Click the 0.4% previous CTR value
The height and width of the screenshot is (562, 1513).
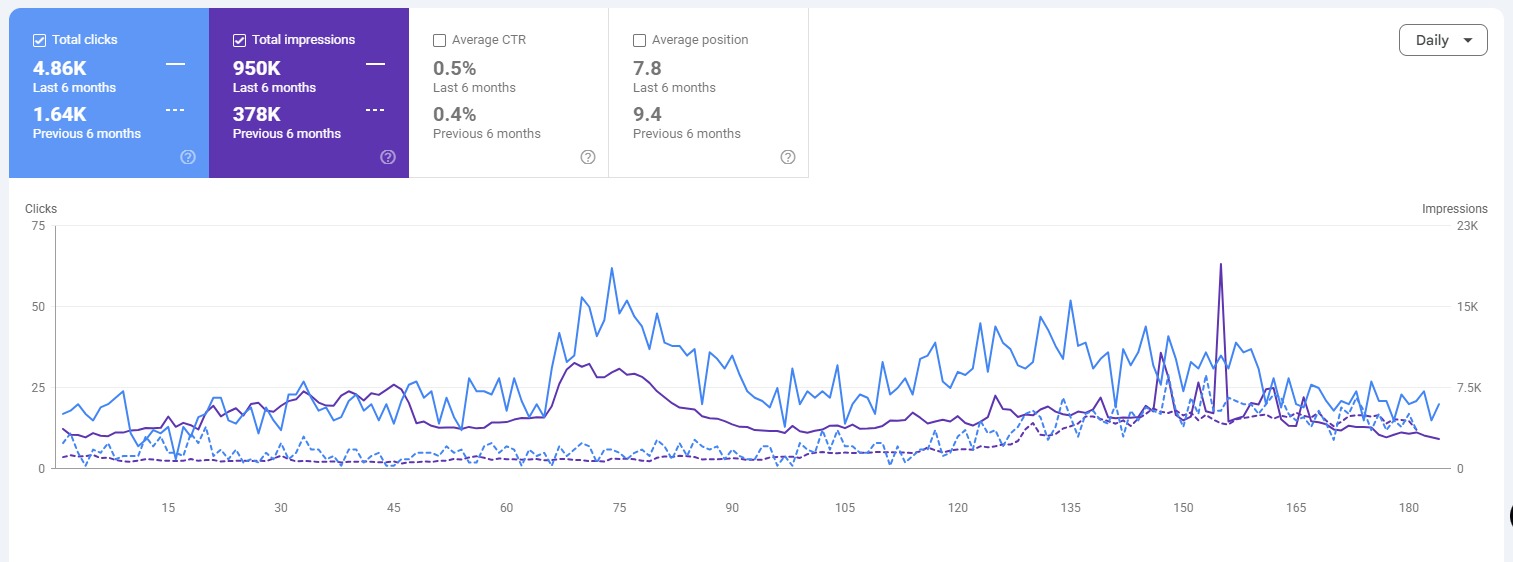pos(454,115)
